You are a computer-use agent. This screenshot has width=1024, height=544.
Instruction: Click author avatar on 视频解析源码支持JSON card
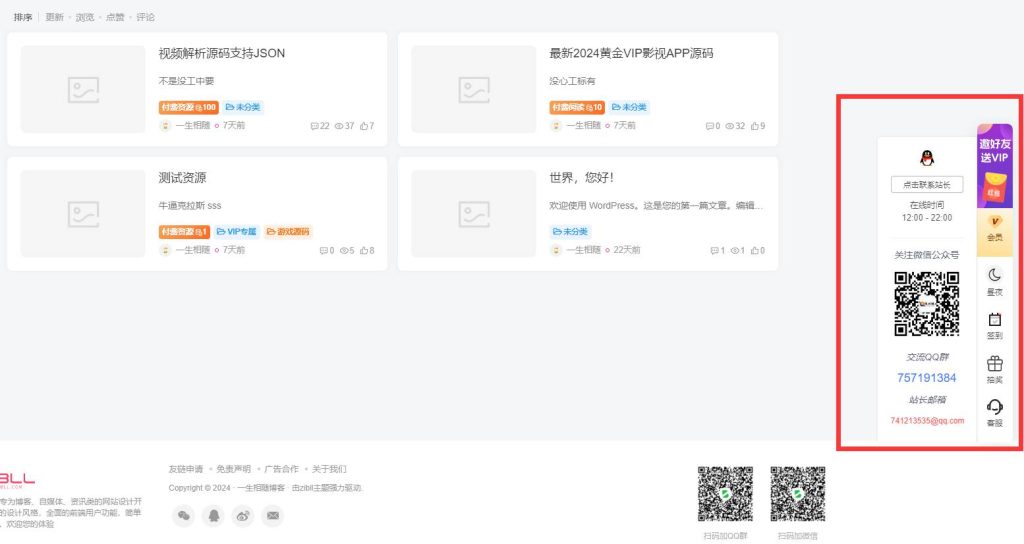coord(165,125)
